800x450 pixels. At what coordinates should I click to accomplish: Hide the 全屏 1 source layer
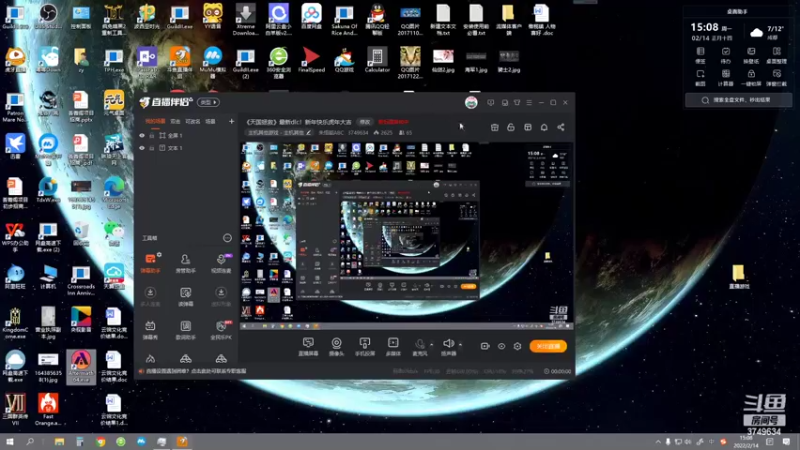(142, 135)
